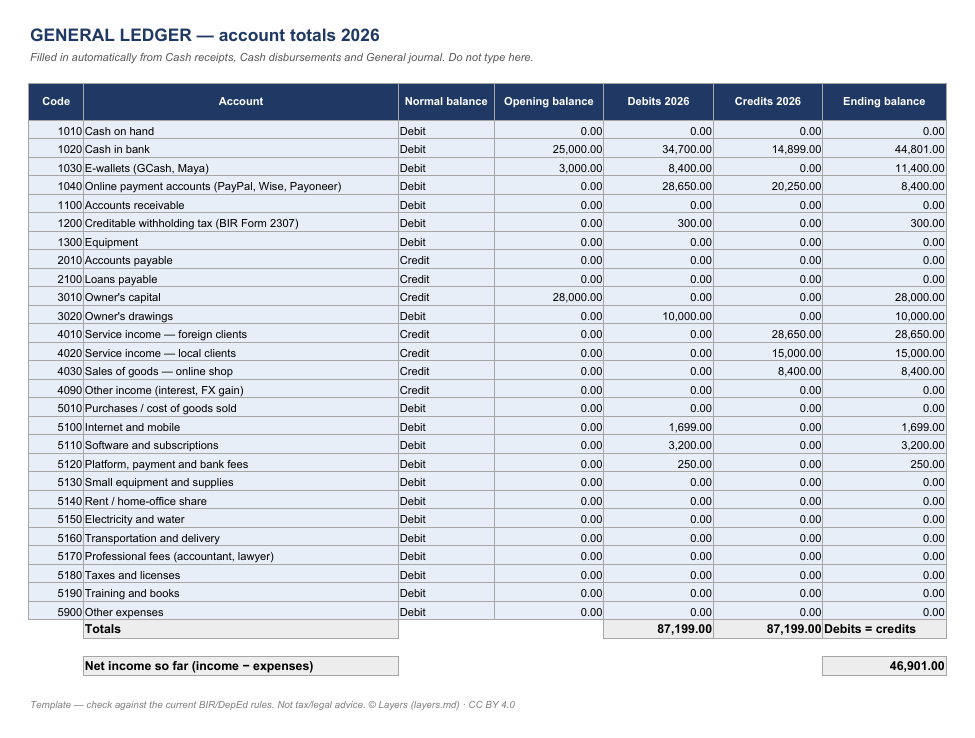Select E-wallets ending balance 11,400.00
Screen dimensions: 975x738
884,168
